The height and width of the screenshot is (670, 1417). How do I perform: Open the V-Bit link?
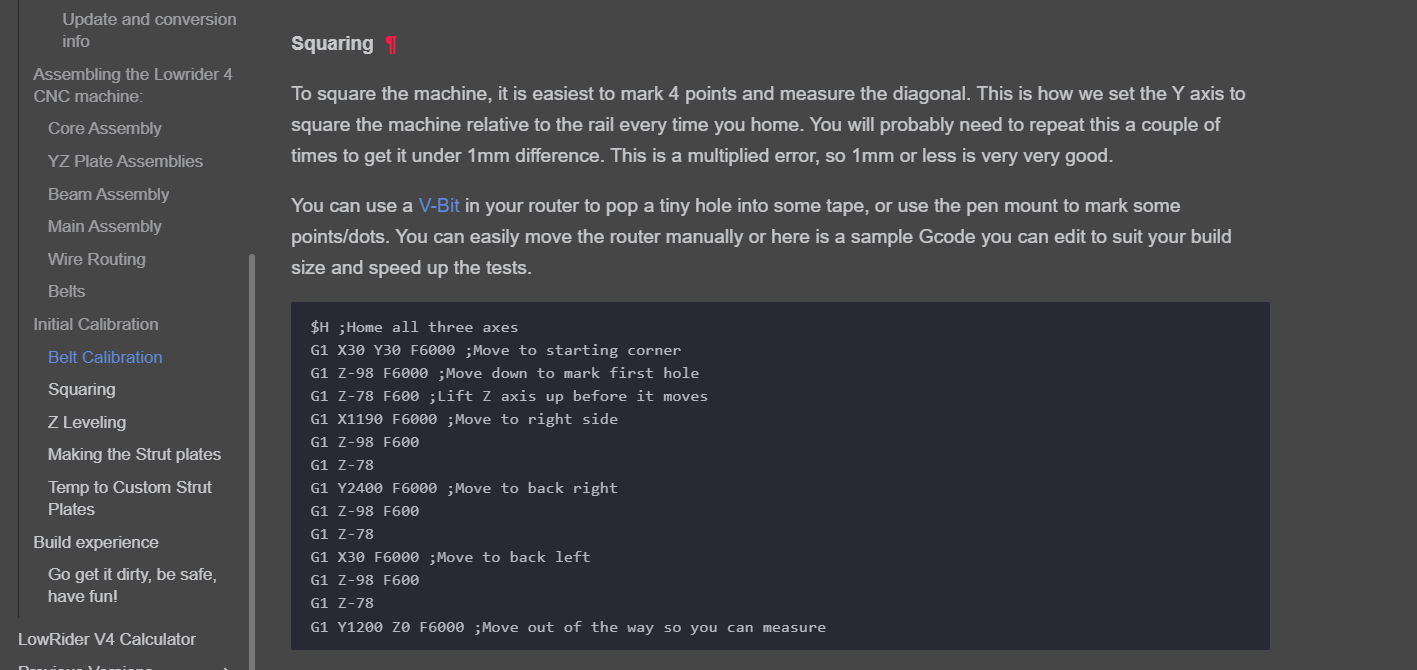click(x=439, y=205)
